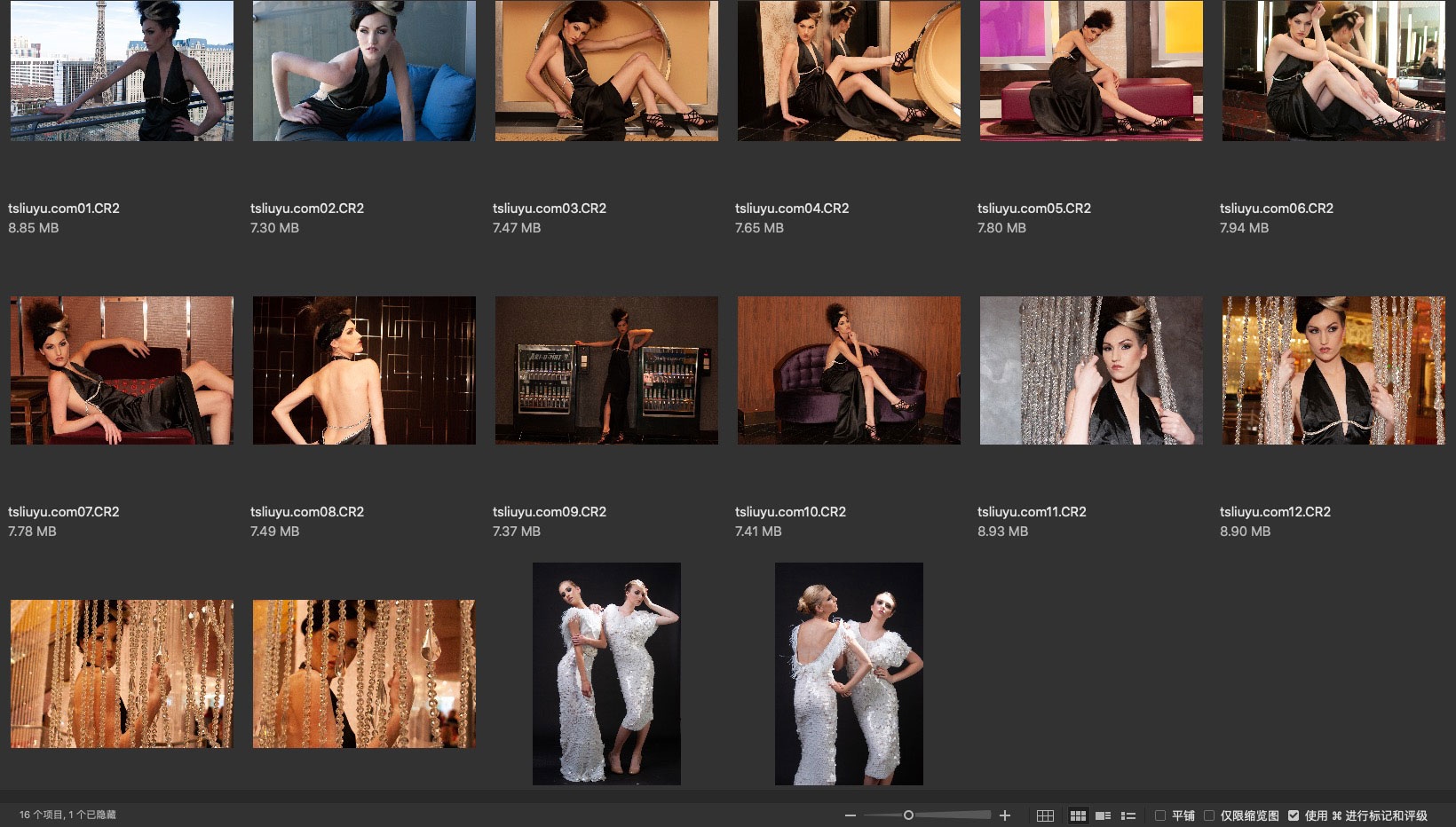Select rightmost portrait photo of two women in white

[x=849, y=673]
